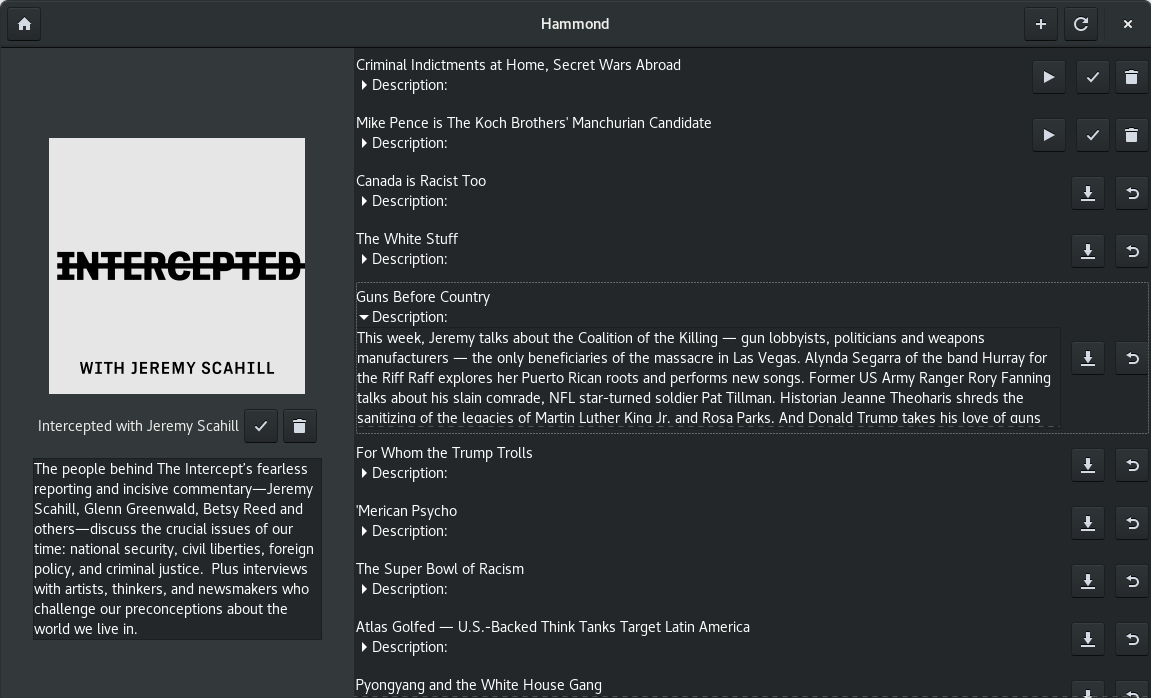Mark all Intercepted episodes as played
Viewport: 1151px width, 698px height.
pos(260,426)
